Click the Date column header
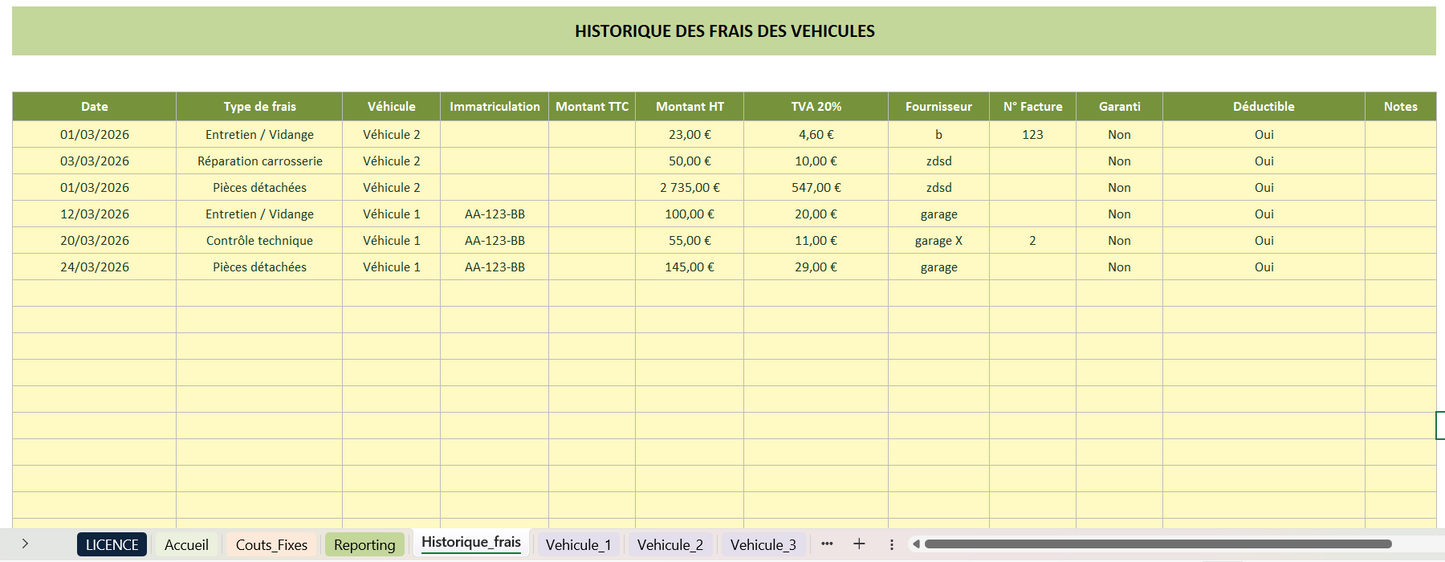The width and height of the screenshot is (1445, 562). click(95, 106)
